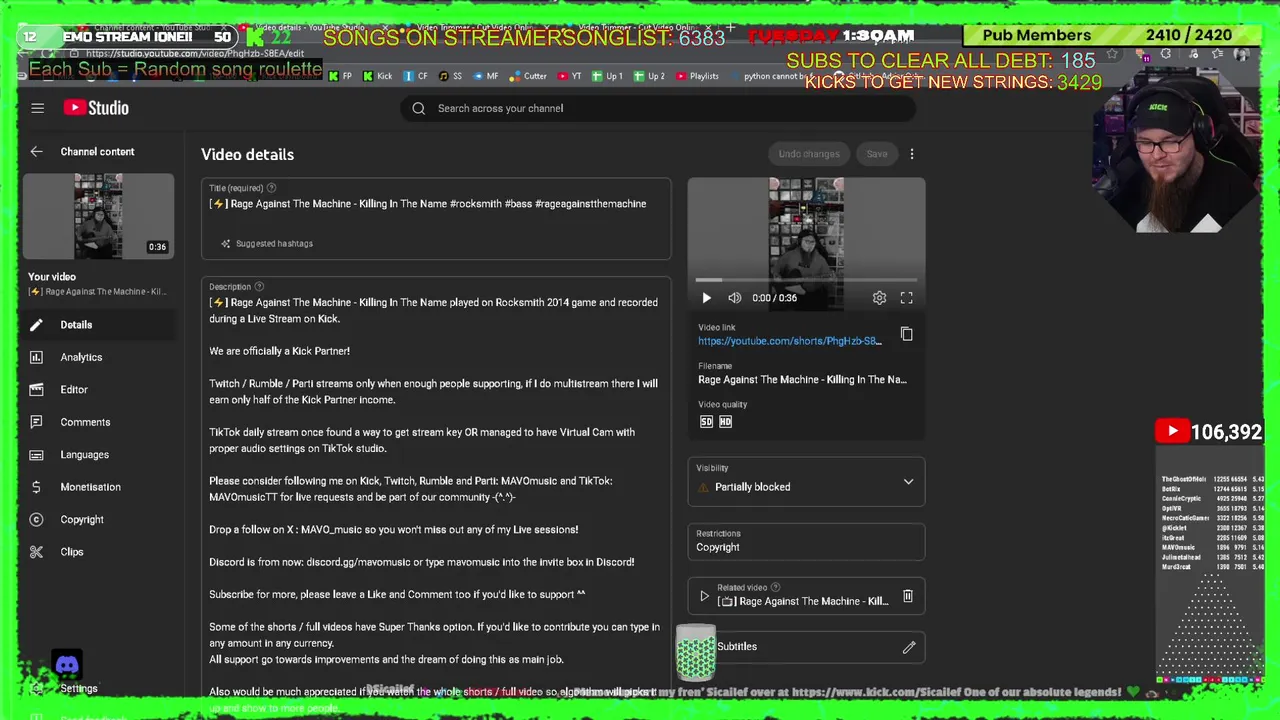Image resolution: width=1280 pixels, height=720 pixels.
Task: Click the Undo changes button
Action: [x=809, y=154]
